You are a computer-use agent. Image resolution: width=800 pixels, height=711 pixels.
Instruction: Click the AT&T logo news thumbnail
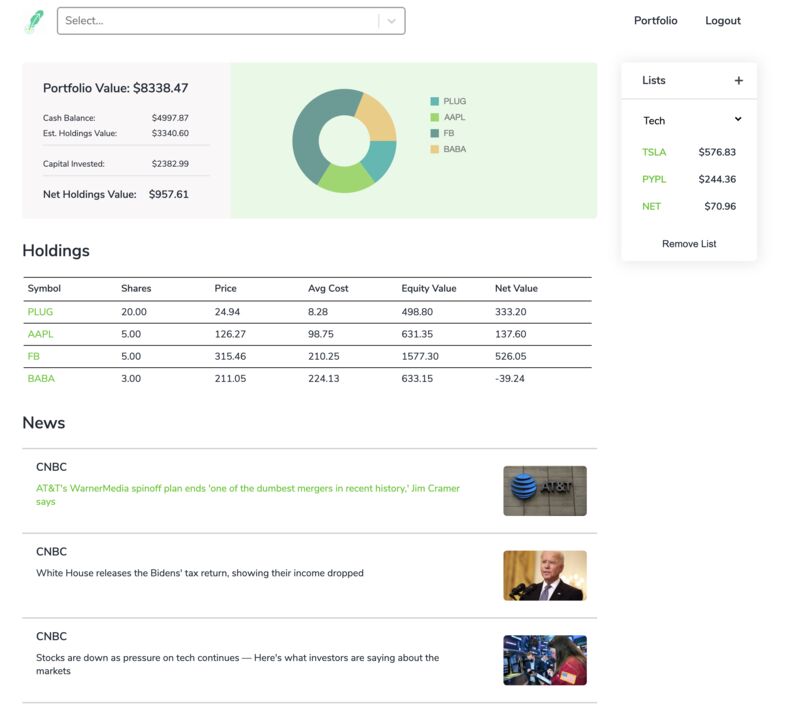coord(545,491)
